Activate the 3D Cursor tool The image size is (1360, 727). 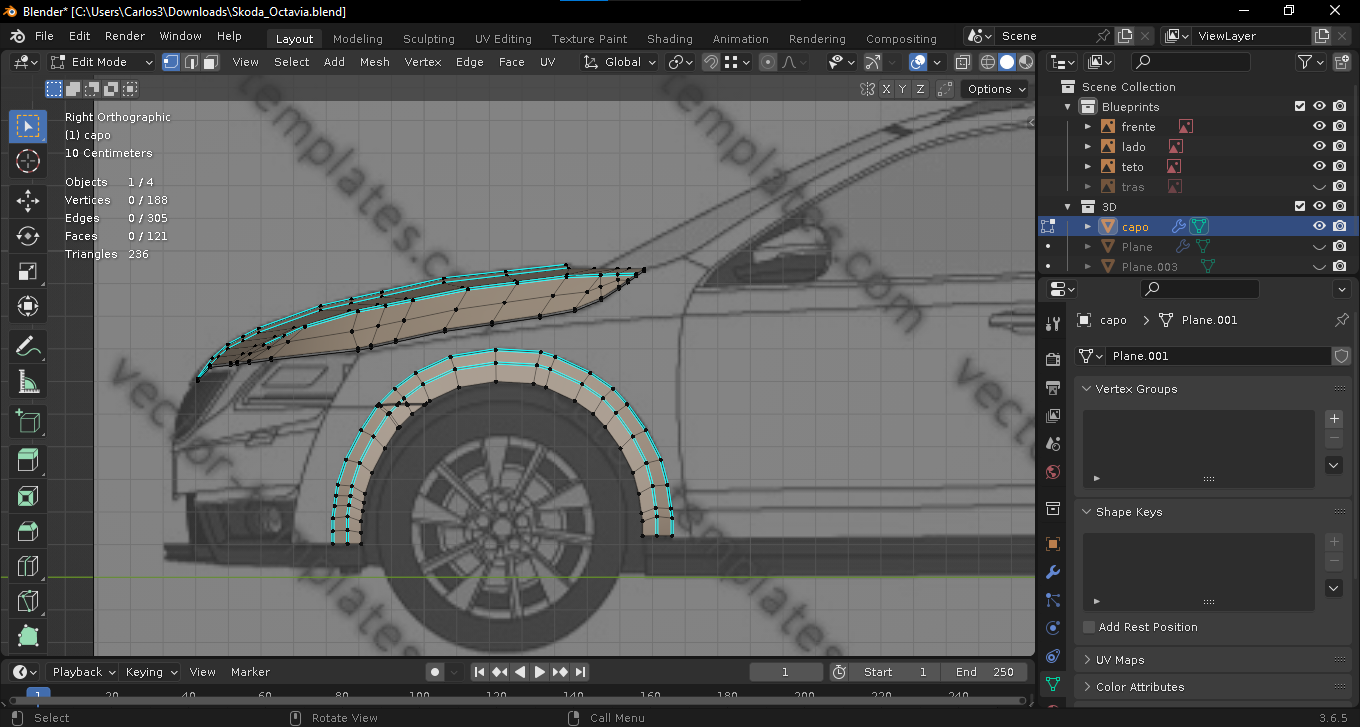pyautogui.click(x=28, y=161)
